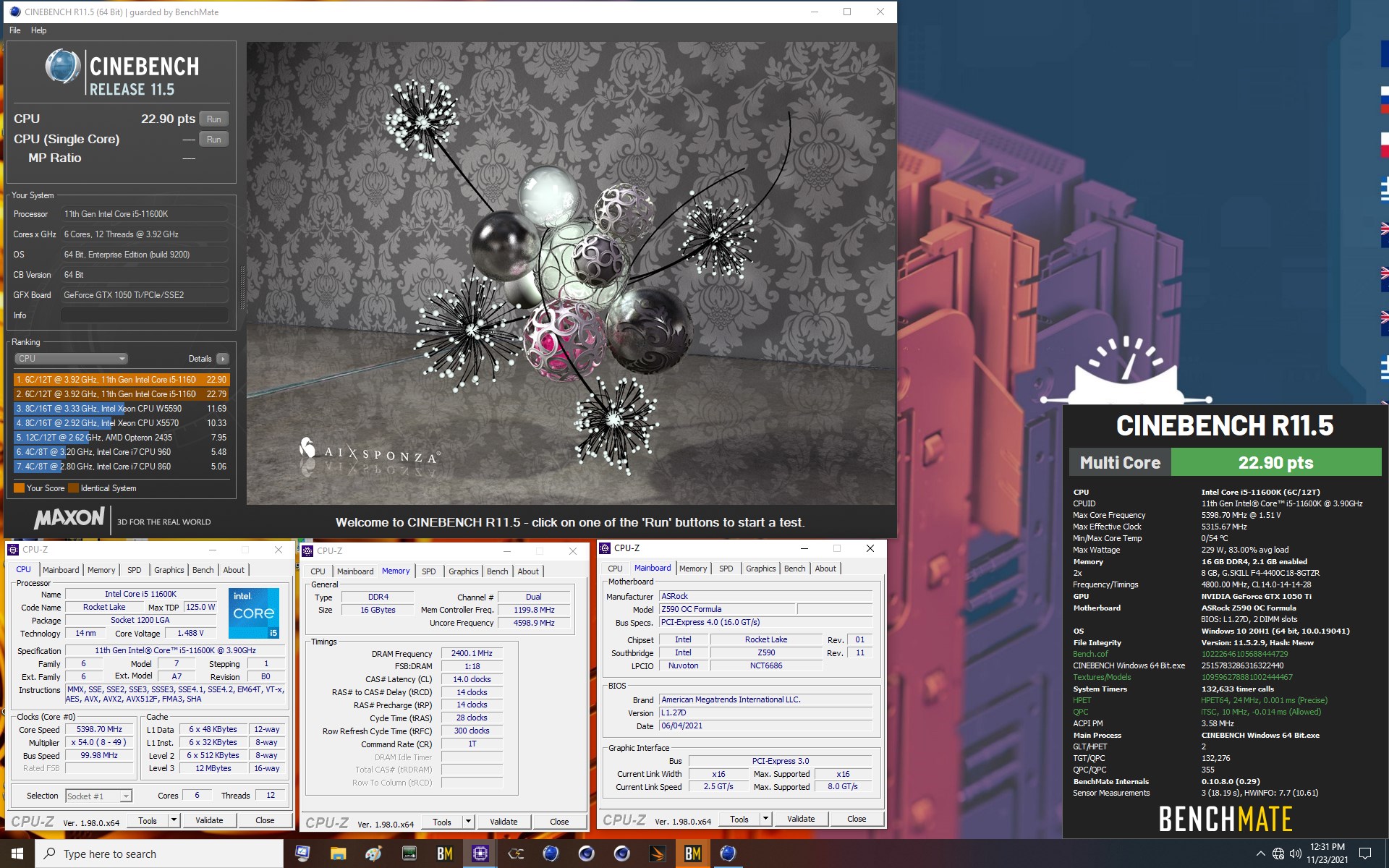Click the highlighted orange BenchMate taskbar icon
The width and height of the screenshot is (1389, 868).
coord(692,854)
